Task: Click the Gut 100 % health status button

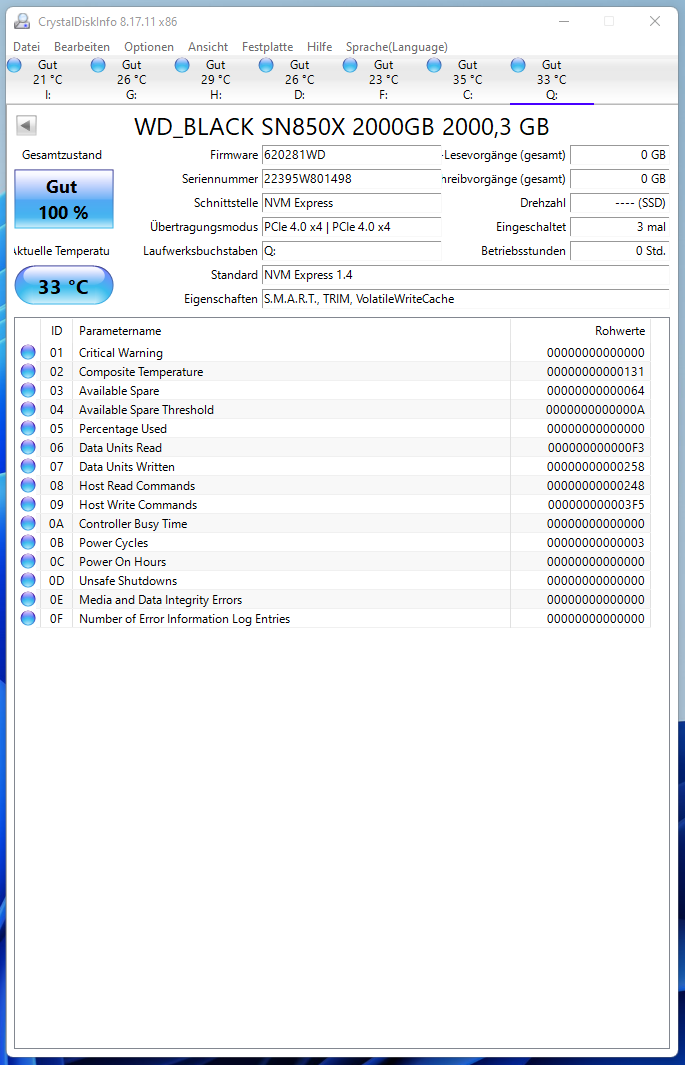Action: click(x=64, y=199)
